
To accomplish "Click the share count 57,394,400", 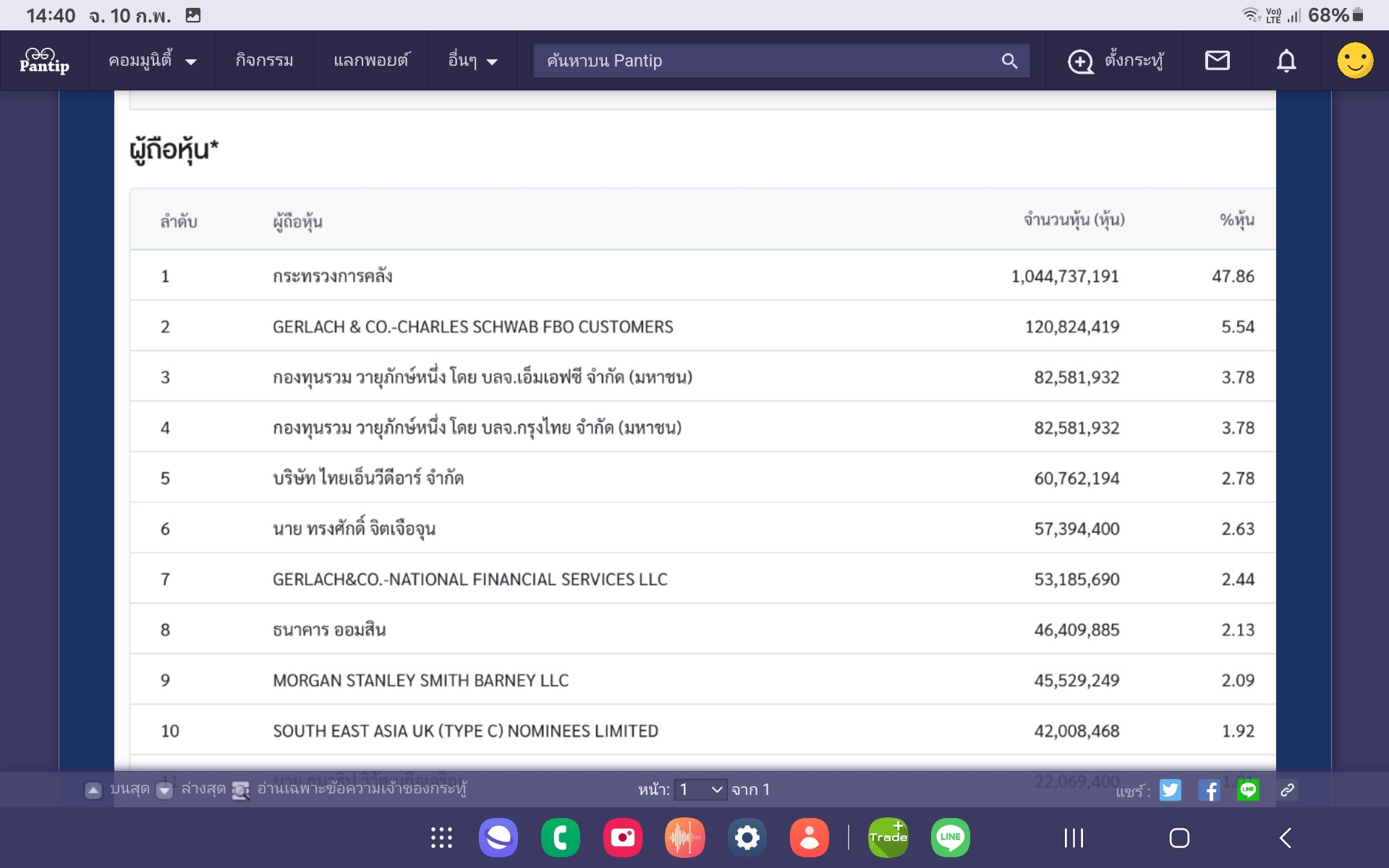I will point(1076,529).
